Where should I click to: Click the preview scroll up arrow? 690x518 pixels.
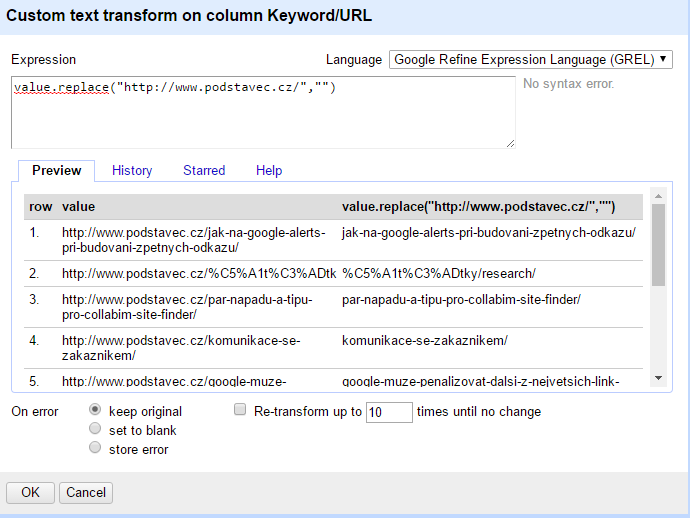coord(658,196)
